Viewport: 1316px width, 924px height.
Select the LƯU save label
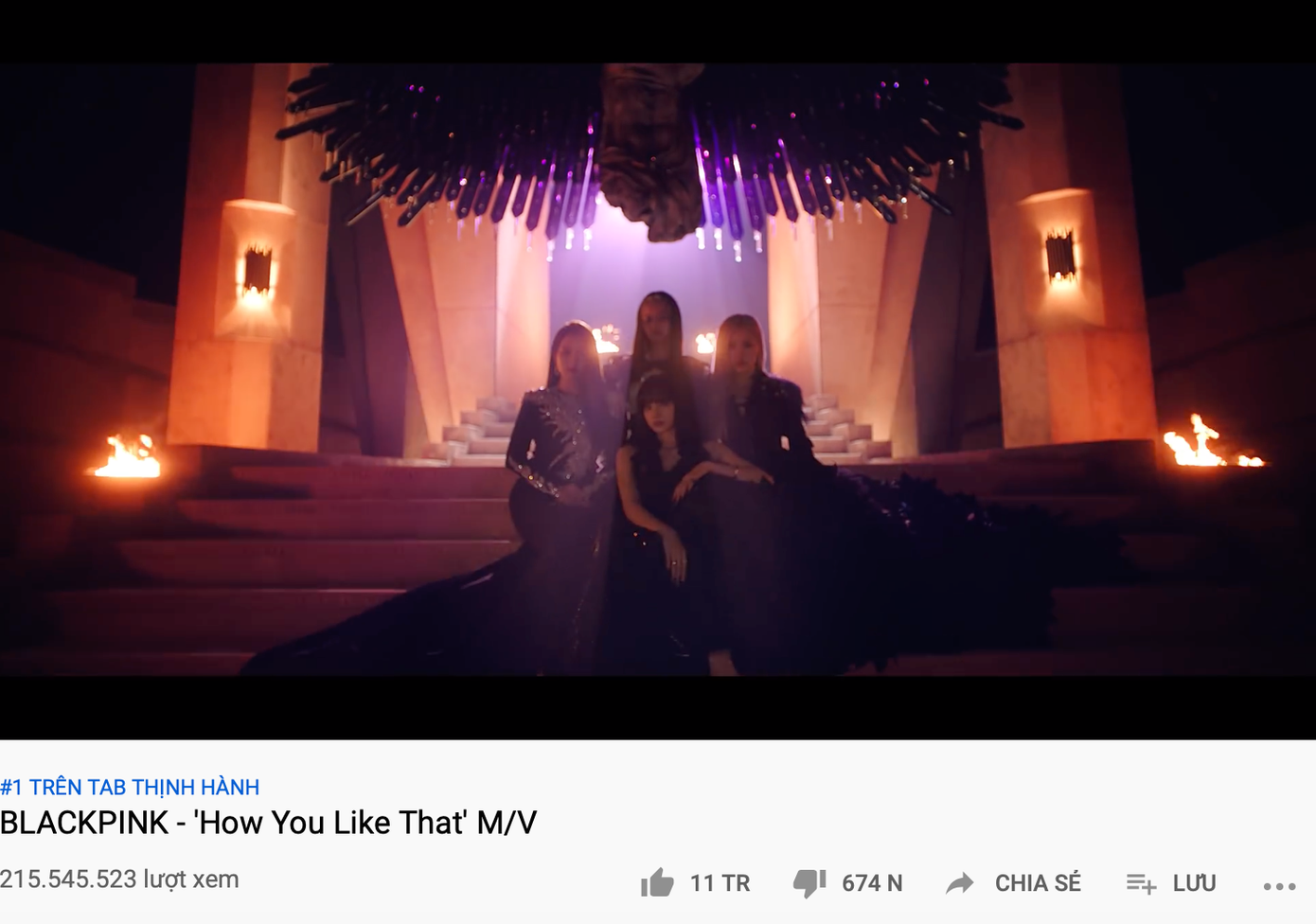pyautogui.click(x=1194, y=882)
